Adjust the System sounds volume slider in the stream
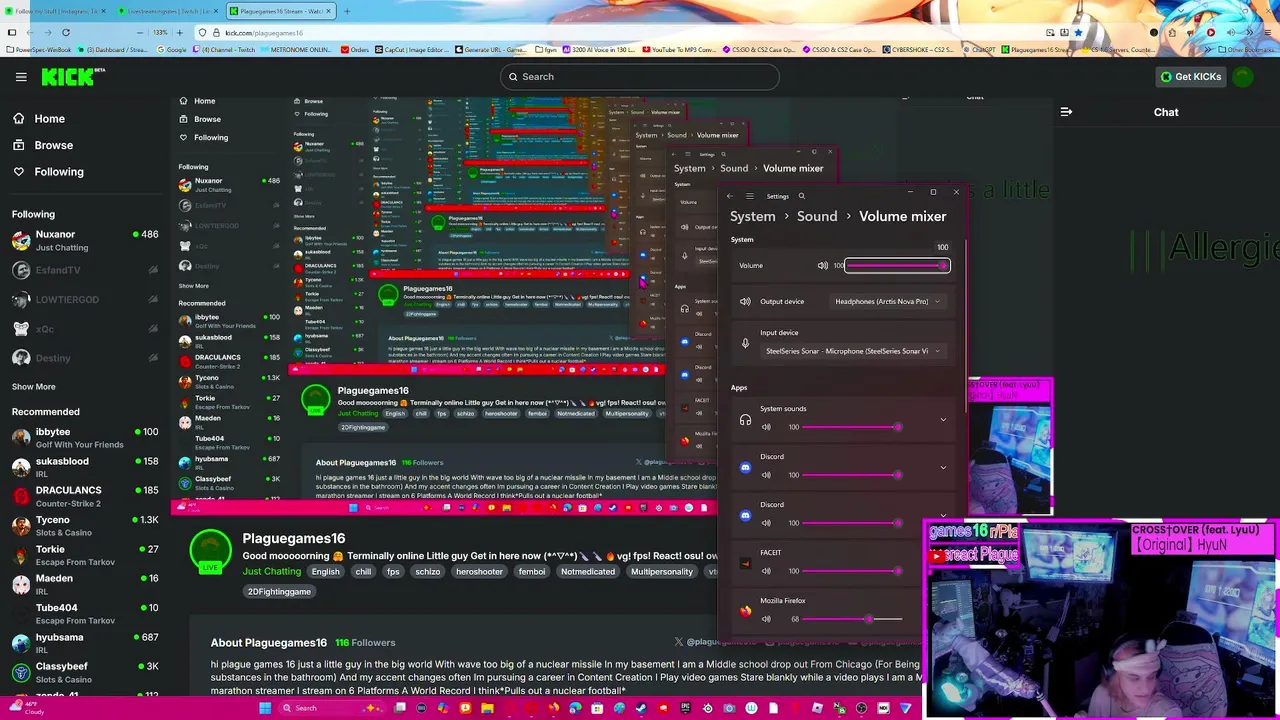Viewport: 1280px width, 720px height. (x=852, y=427)
